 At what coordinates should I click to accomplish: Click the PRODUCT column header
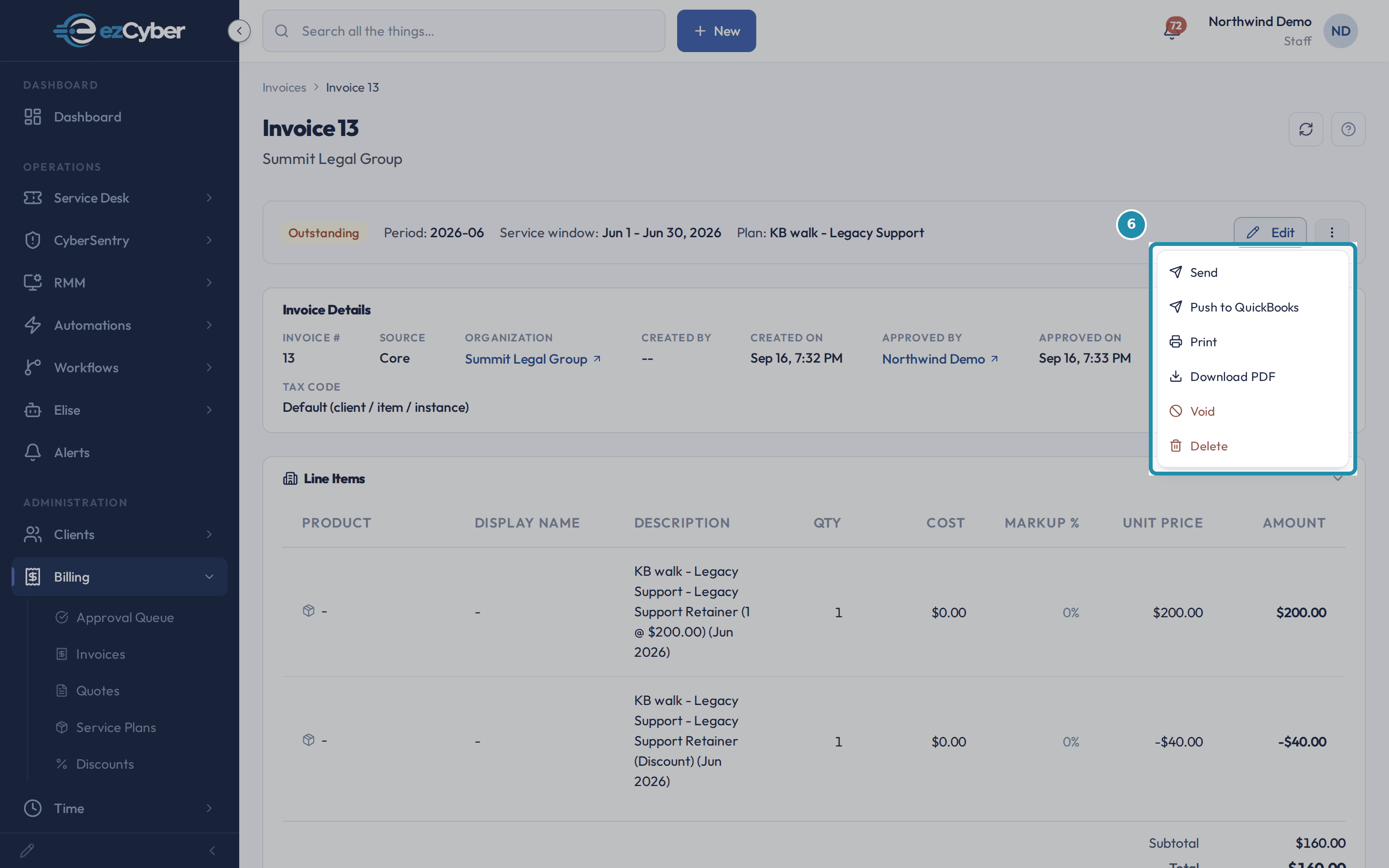tap(336, 523)
